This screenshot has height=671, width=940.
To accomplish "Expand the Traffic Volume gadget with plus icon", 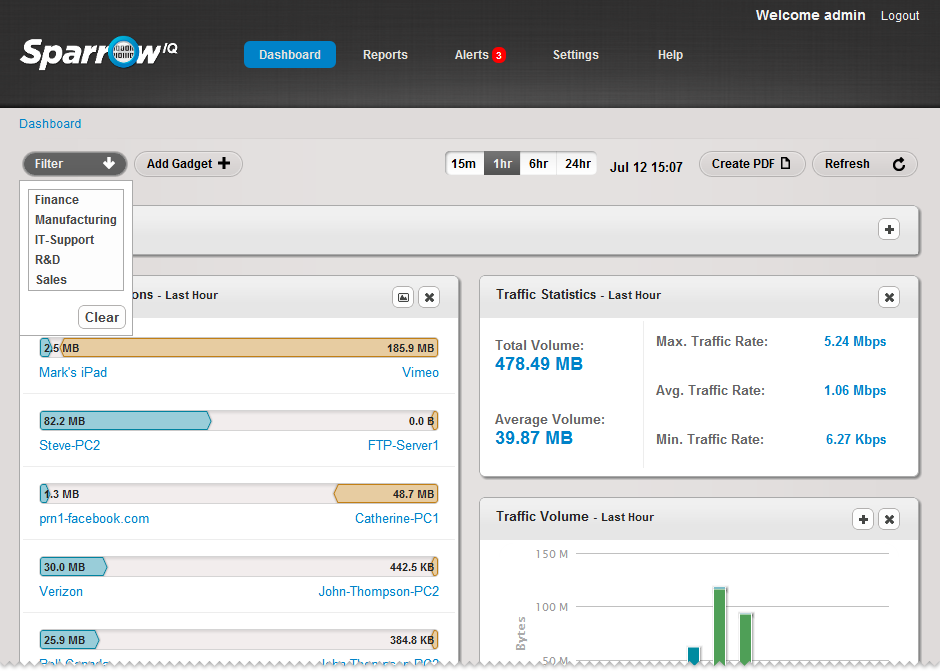I will coord(862,519).
